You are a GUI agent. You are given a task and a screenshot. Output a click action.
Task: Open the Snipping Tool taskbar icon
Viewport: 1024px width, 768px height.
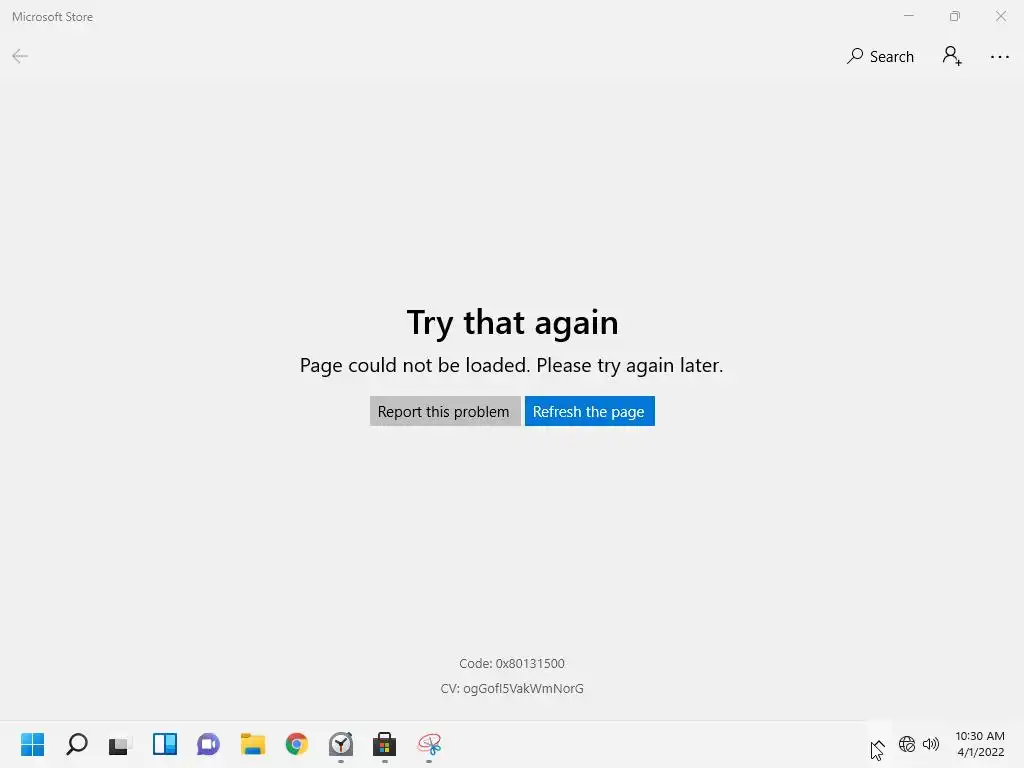tap(429, 744)
